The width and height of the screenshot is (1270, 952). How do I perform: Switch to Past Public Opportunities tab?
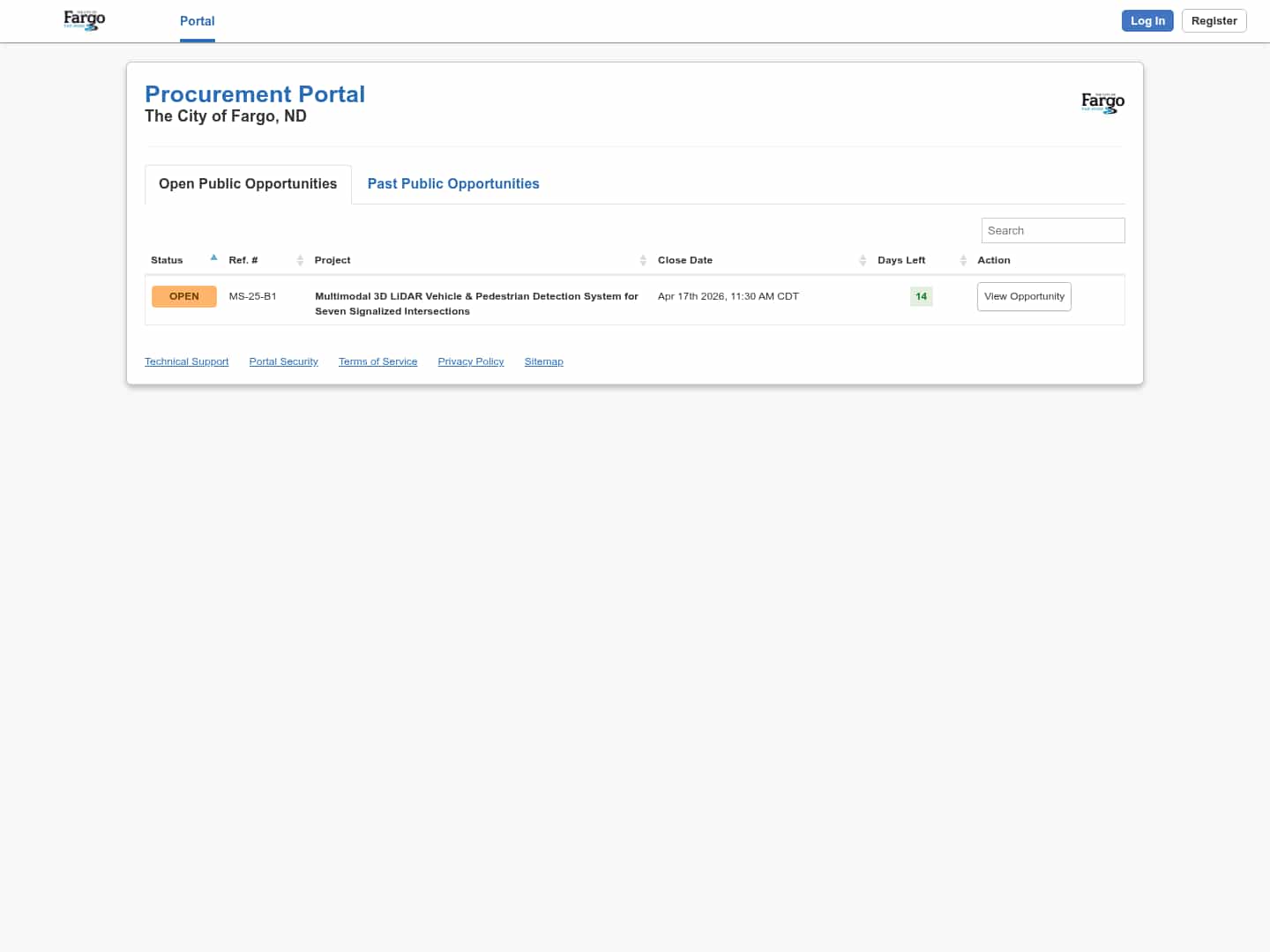click(453, 184)
